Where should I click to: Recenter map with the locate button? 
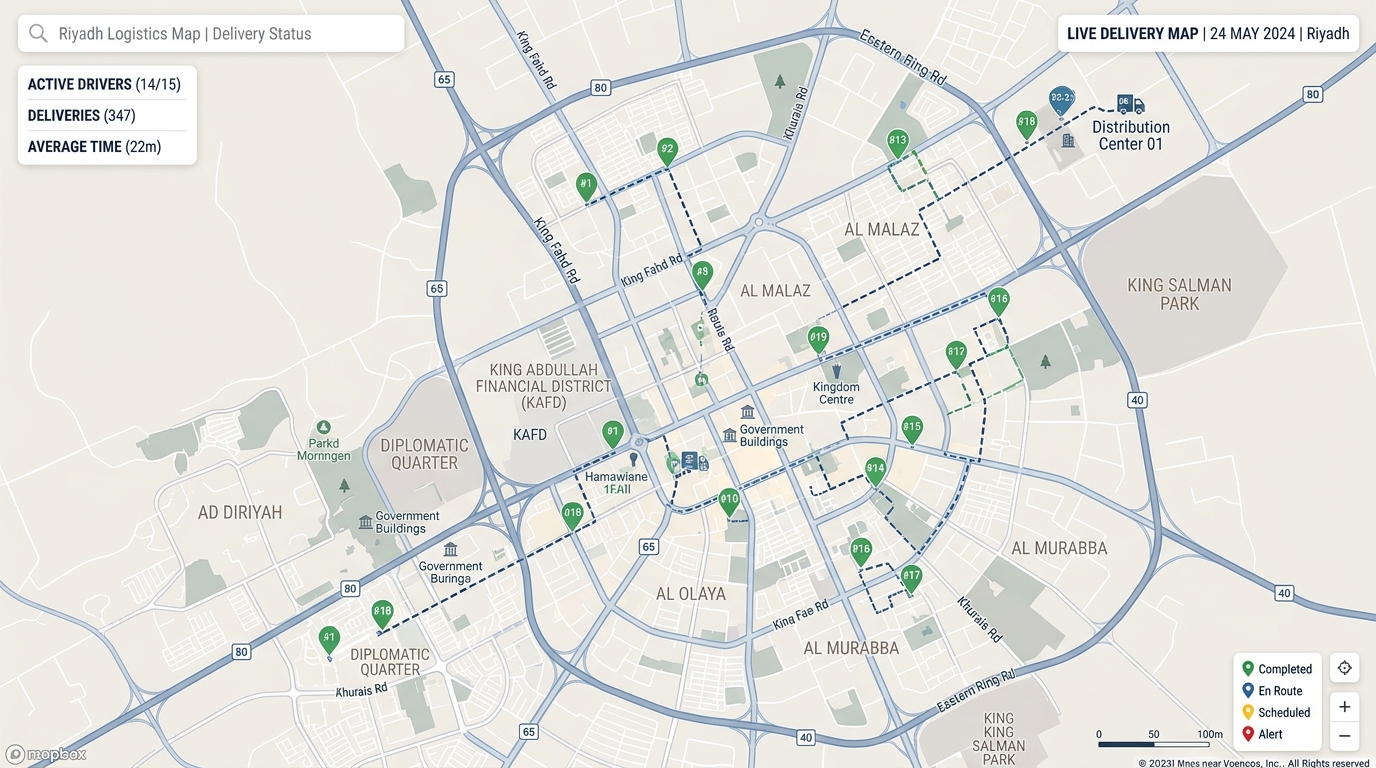[1344, 668]
